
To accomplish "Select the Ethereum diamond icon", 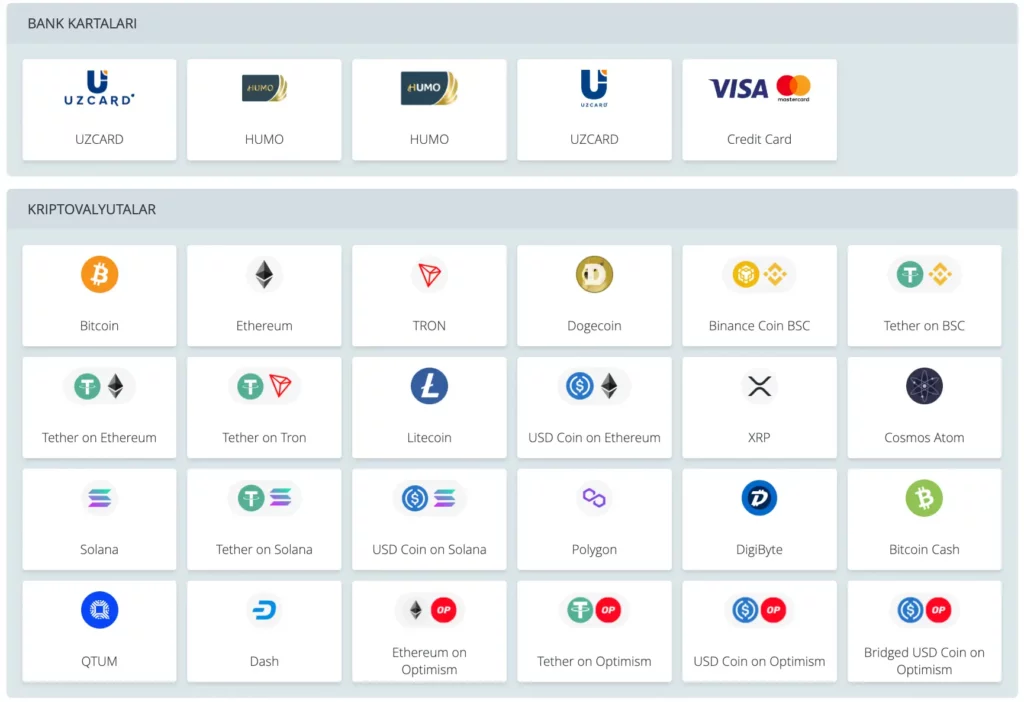I will 264,274.
